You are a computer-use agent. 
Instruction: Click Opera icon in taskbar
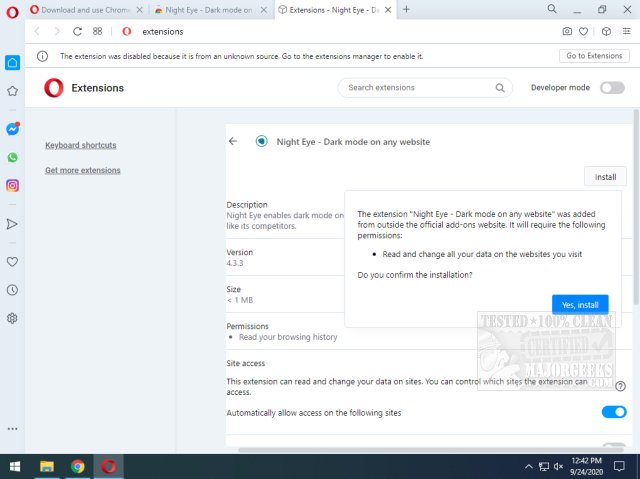point(109,466)
